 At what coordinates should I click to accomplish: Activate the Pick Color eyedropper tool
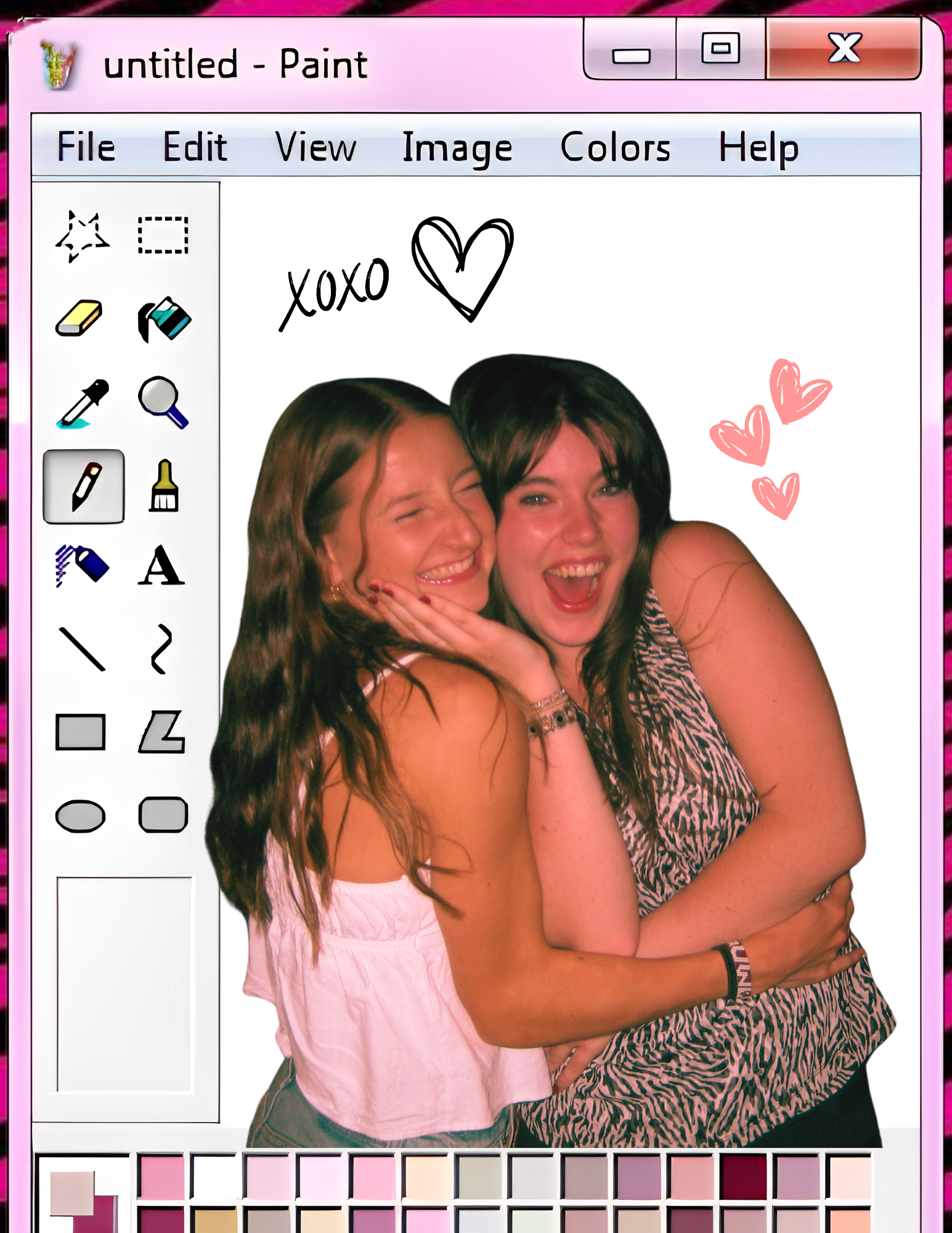[x=83, y=403]
